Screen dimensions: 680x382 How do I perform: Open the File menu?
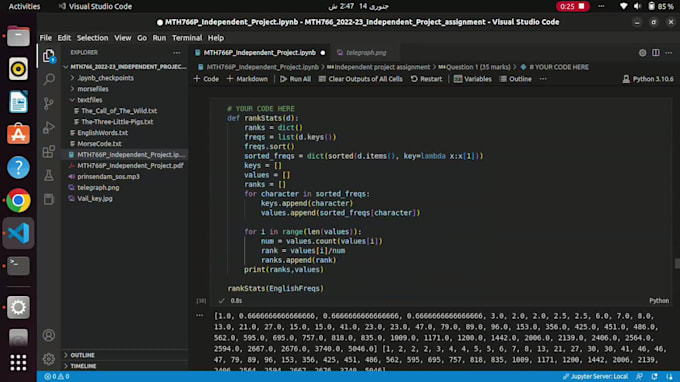46,38
